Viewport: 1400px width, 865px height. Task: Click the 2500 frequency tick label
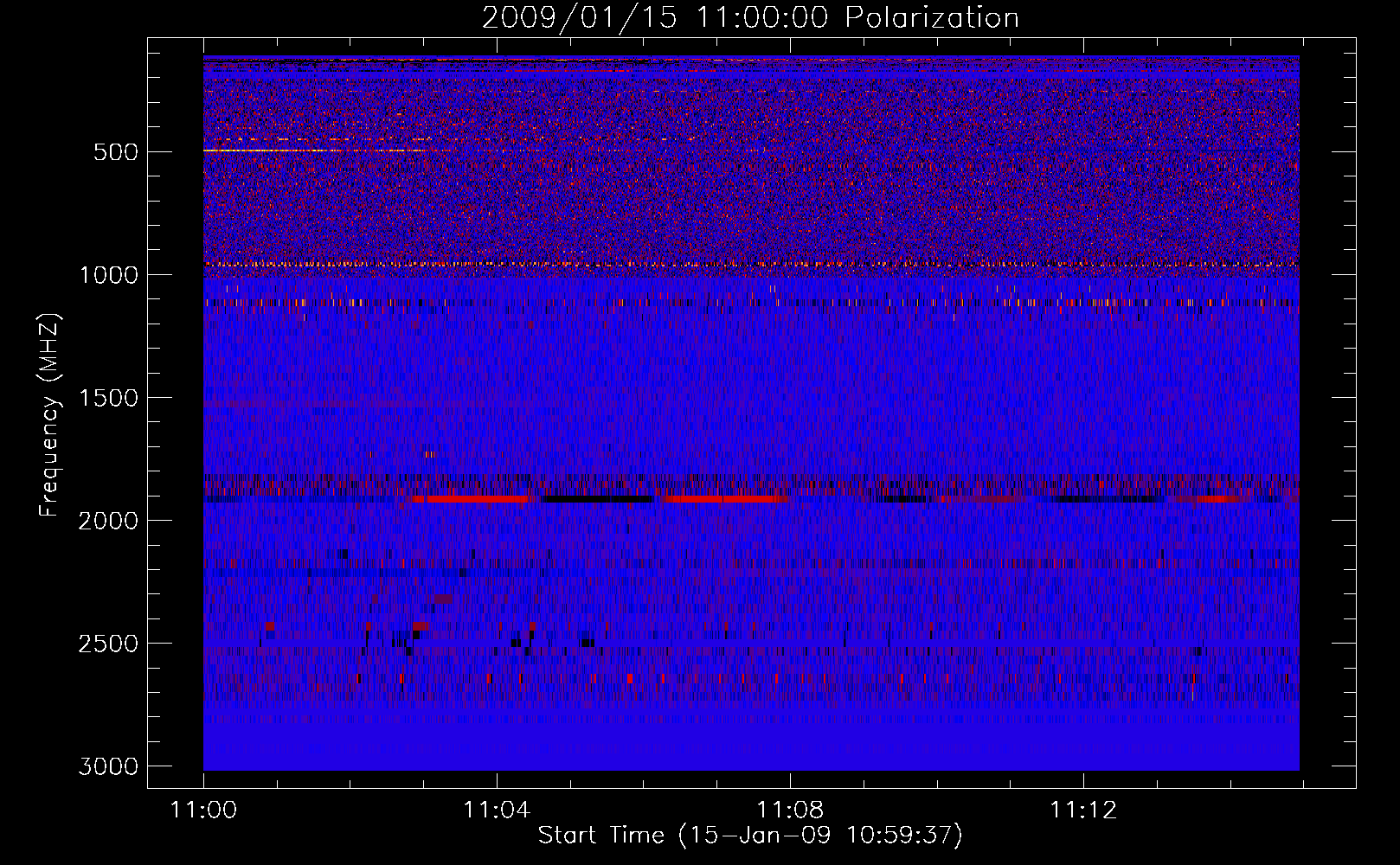tap(108, 644)
